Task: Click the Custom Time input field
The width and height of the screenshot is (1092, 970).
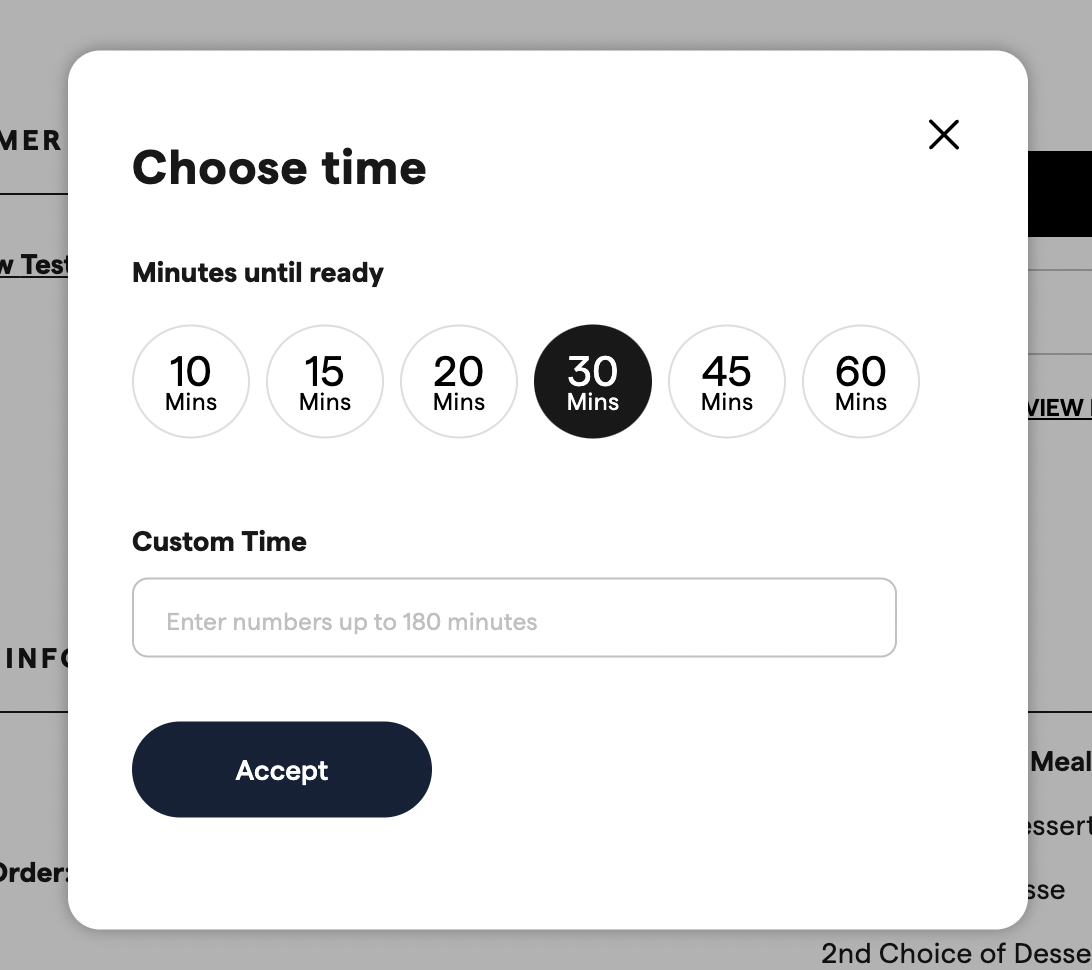Action: 513,617
